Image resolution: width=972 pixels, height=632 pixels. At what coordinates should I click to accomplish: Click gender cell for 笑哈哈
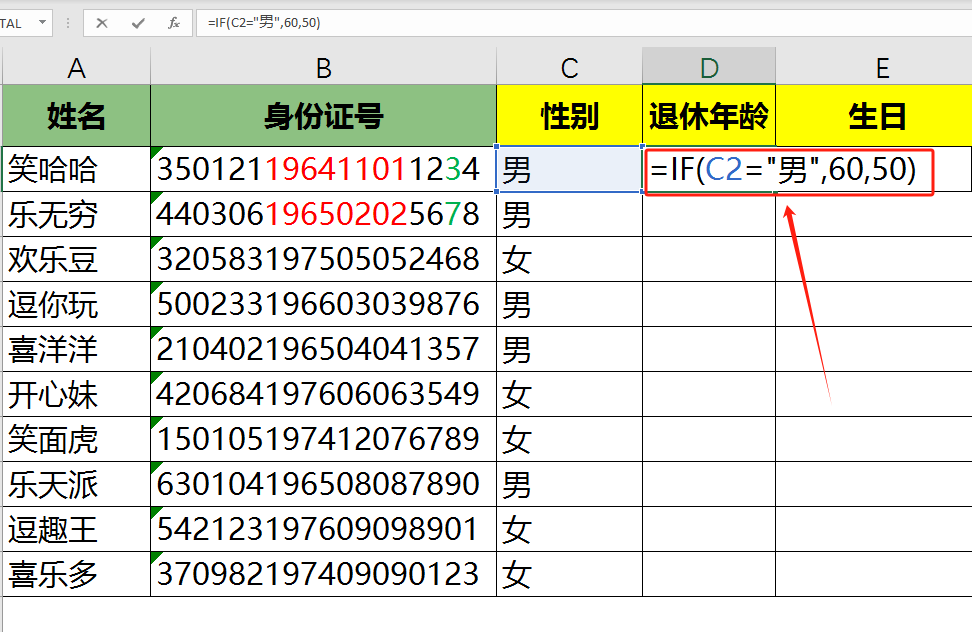[x=570, y=169]
